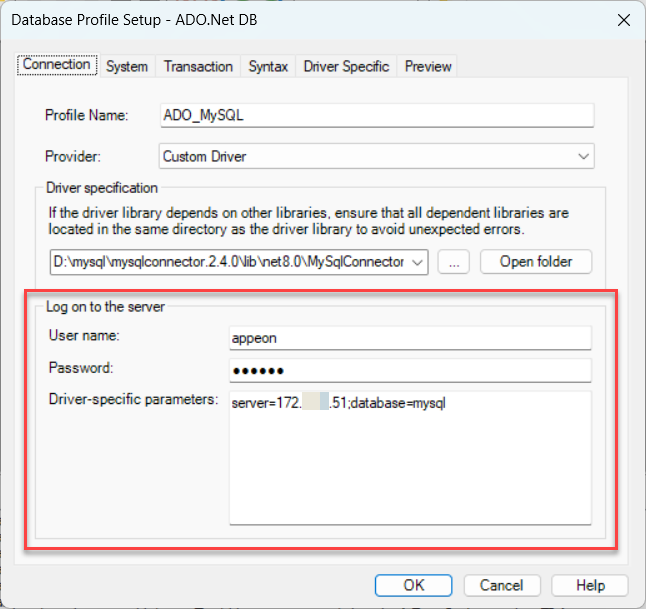Open Help for this dialog

click(x=590, y=585)
